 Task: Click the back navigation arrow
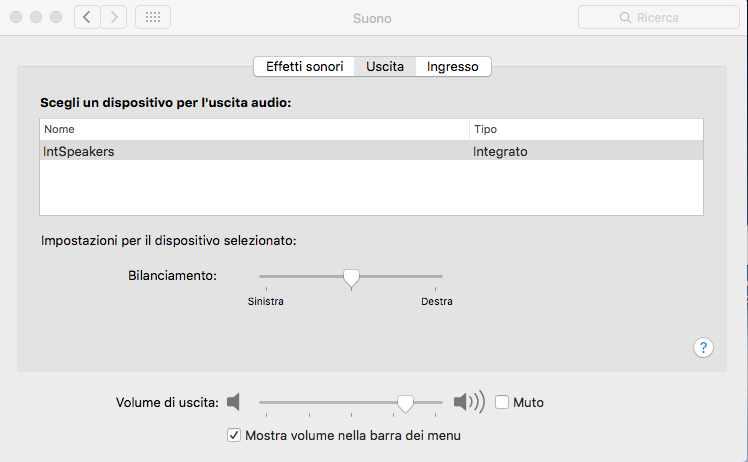[87, 17]
